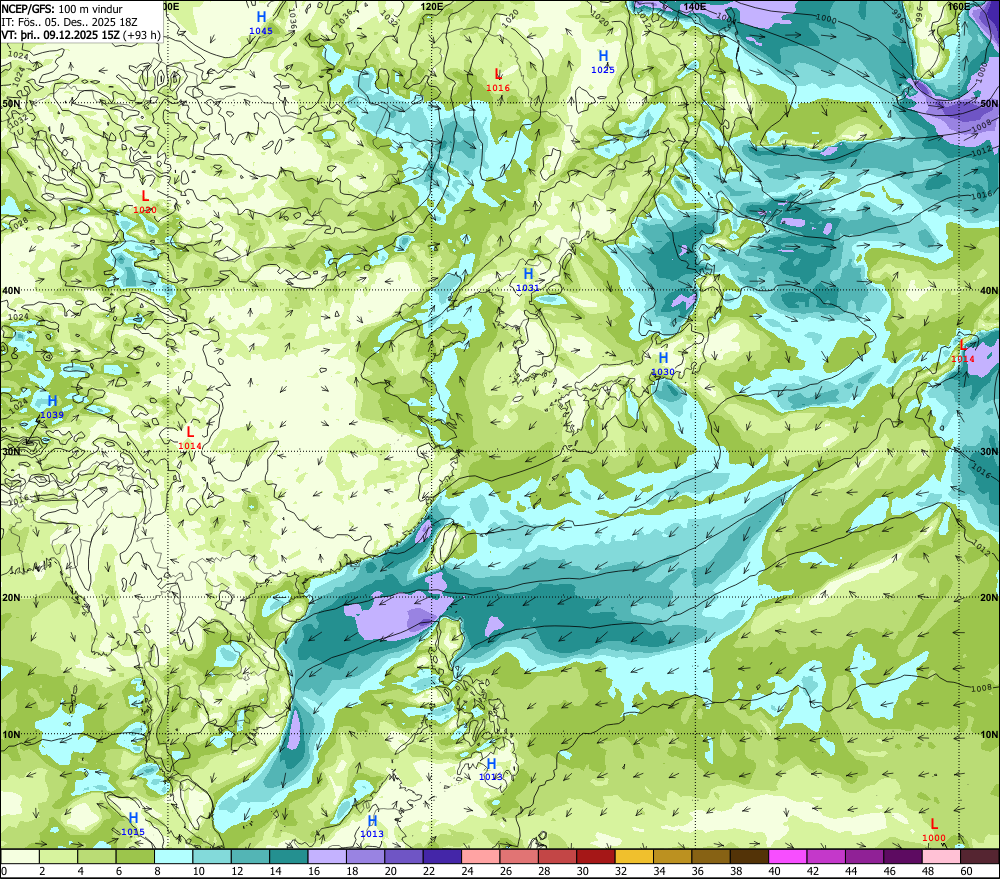
Task: Click the 'VT: þri.. 09.12.2025 15Z (+93 h)' line
Action: [x=80, y=34]
